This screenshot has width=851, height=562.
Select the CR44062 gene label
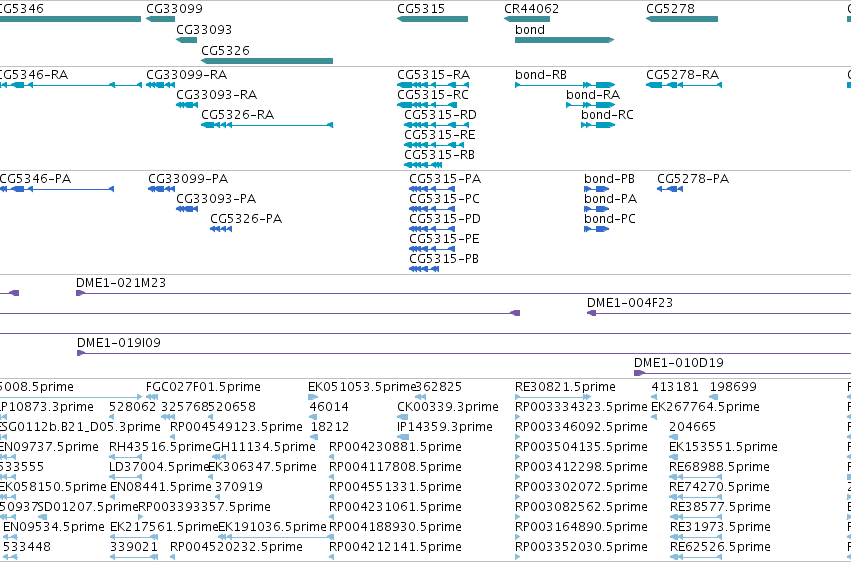click(x=531, y=9)
